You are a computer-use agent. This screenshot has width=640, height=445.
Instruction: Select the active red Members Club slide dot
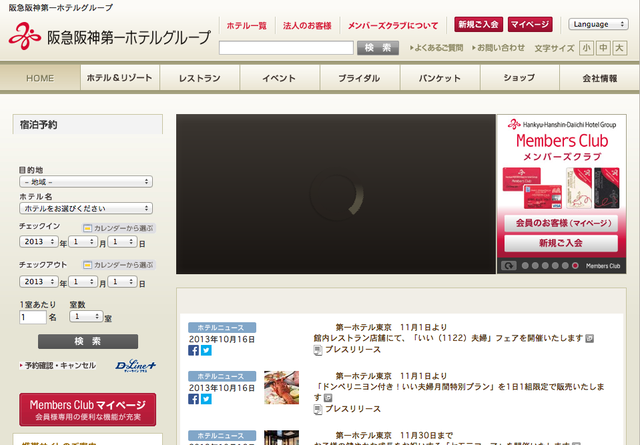pyautogui.click(x=575, y=266)
